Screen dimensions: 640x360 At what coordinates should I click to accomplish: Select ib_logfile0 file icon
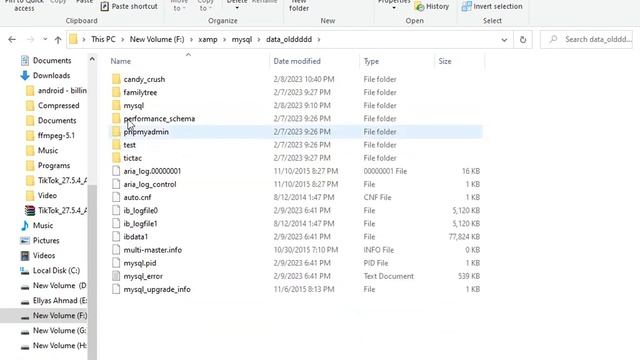click(116, 211)
